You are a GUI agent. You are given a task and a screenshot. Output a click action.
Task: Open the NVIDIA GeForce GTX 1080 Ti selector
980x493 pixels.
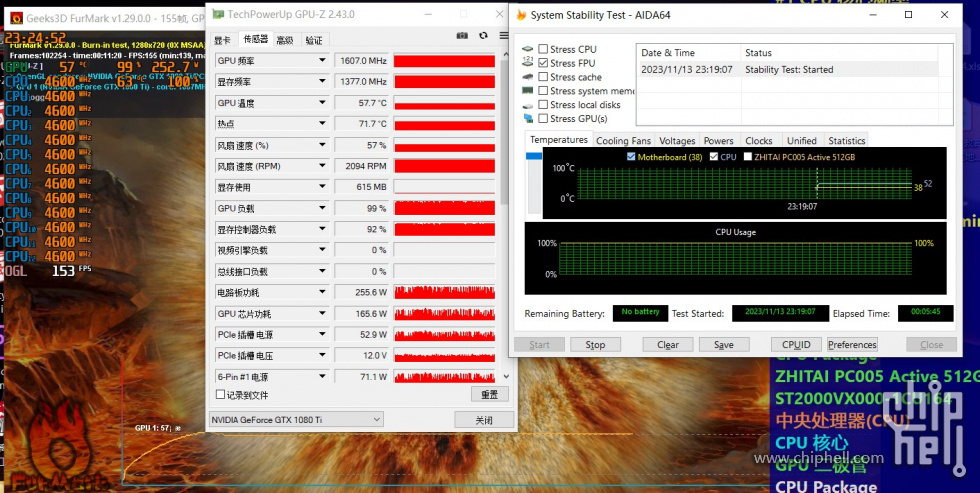click(x=296, y=419)
